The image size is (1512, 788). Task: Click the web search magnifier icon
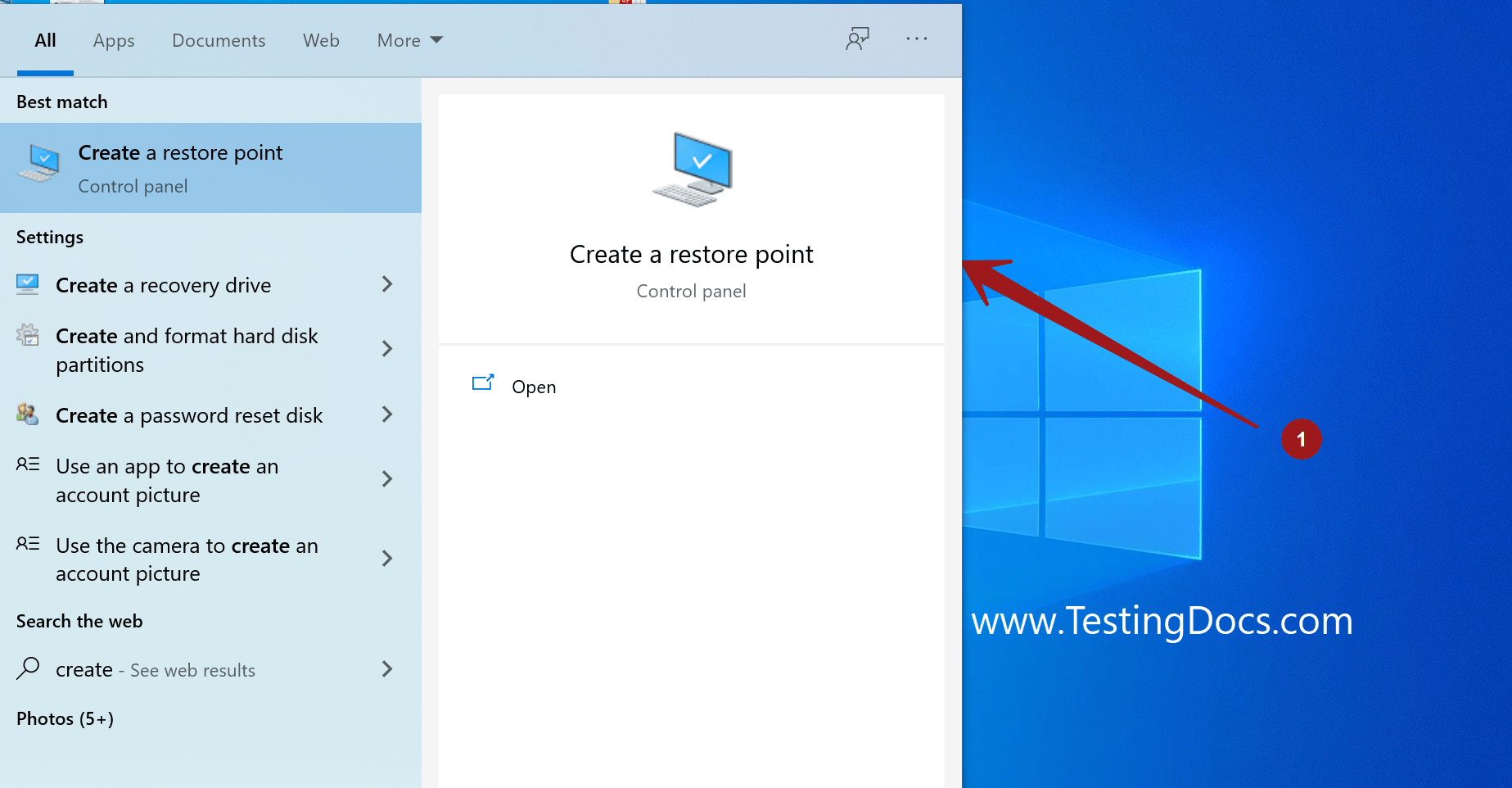27,669
